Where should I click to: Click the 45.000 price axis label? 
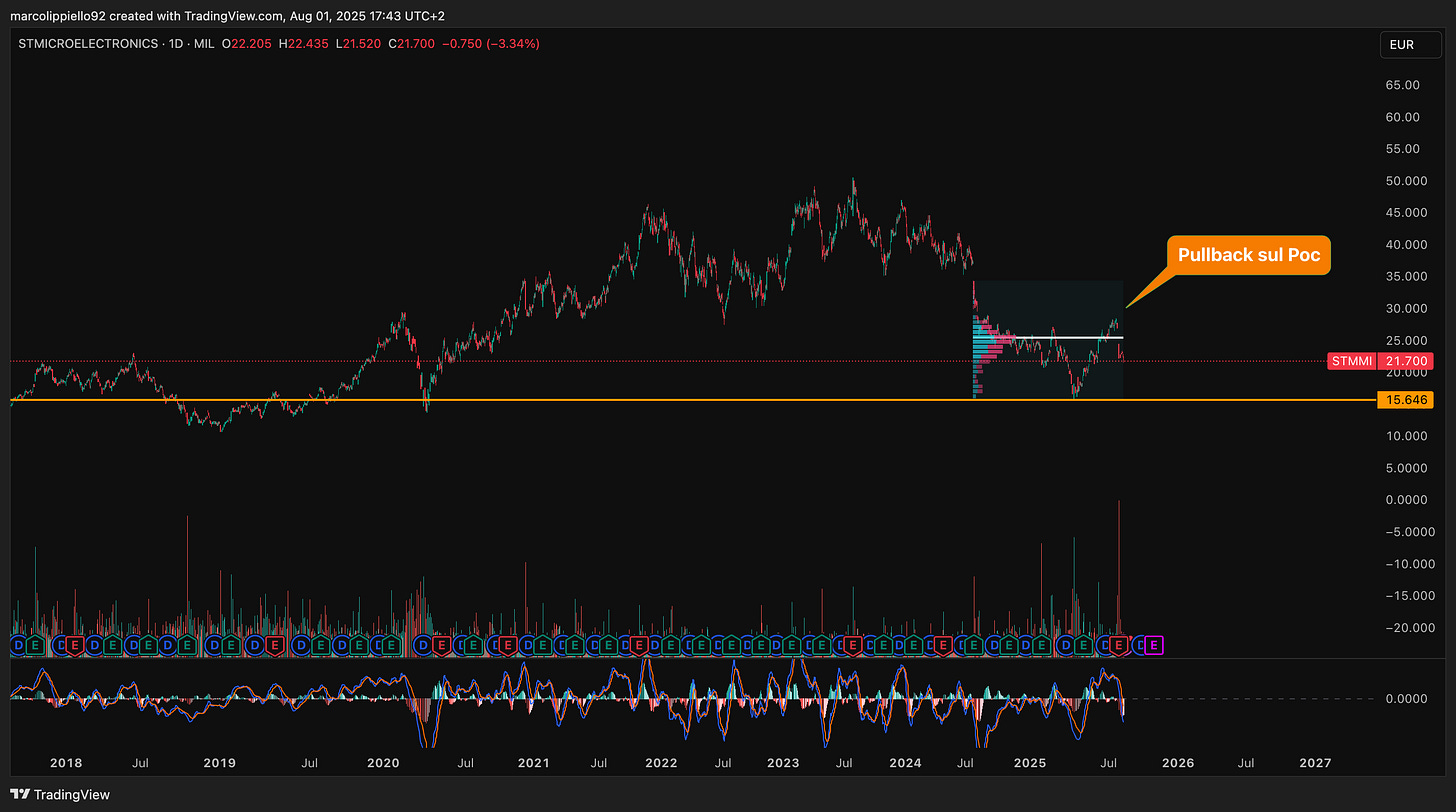pos(1405,213)
